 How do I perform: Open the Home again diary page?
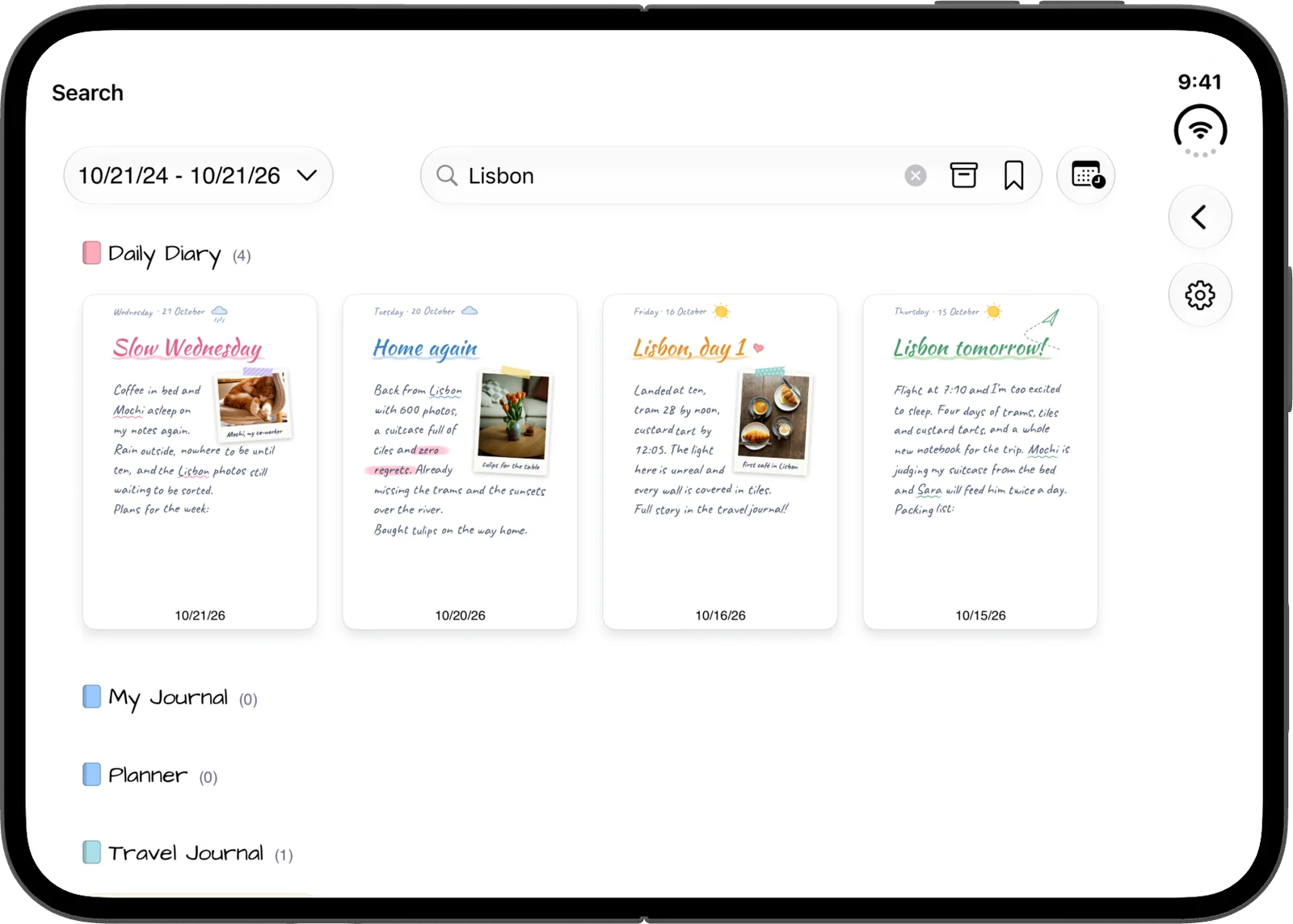click(460, 461)
